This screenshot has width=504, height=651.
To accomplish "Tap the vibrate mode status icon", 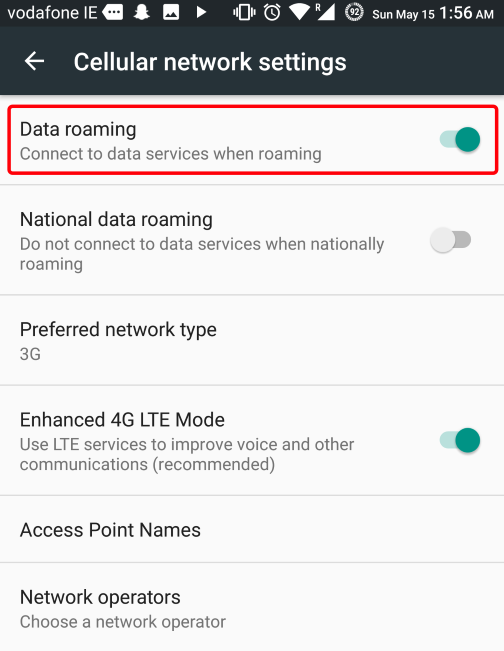I will [244, 12].
